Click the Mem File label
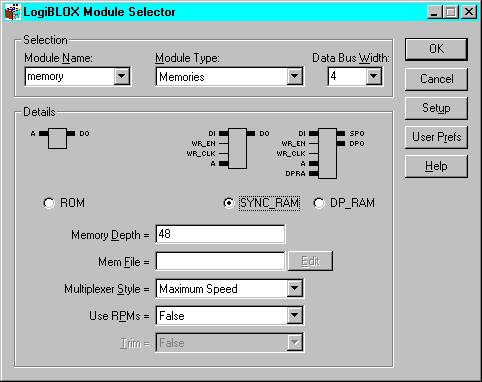Screen dimensions: 482x382 click(124, 262)
